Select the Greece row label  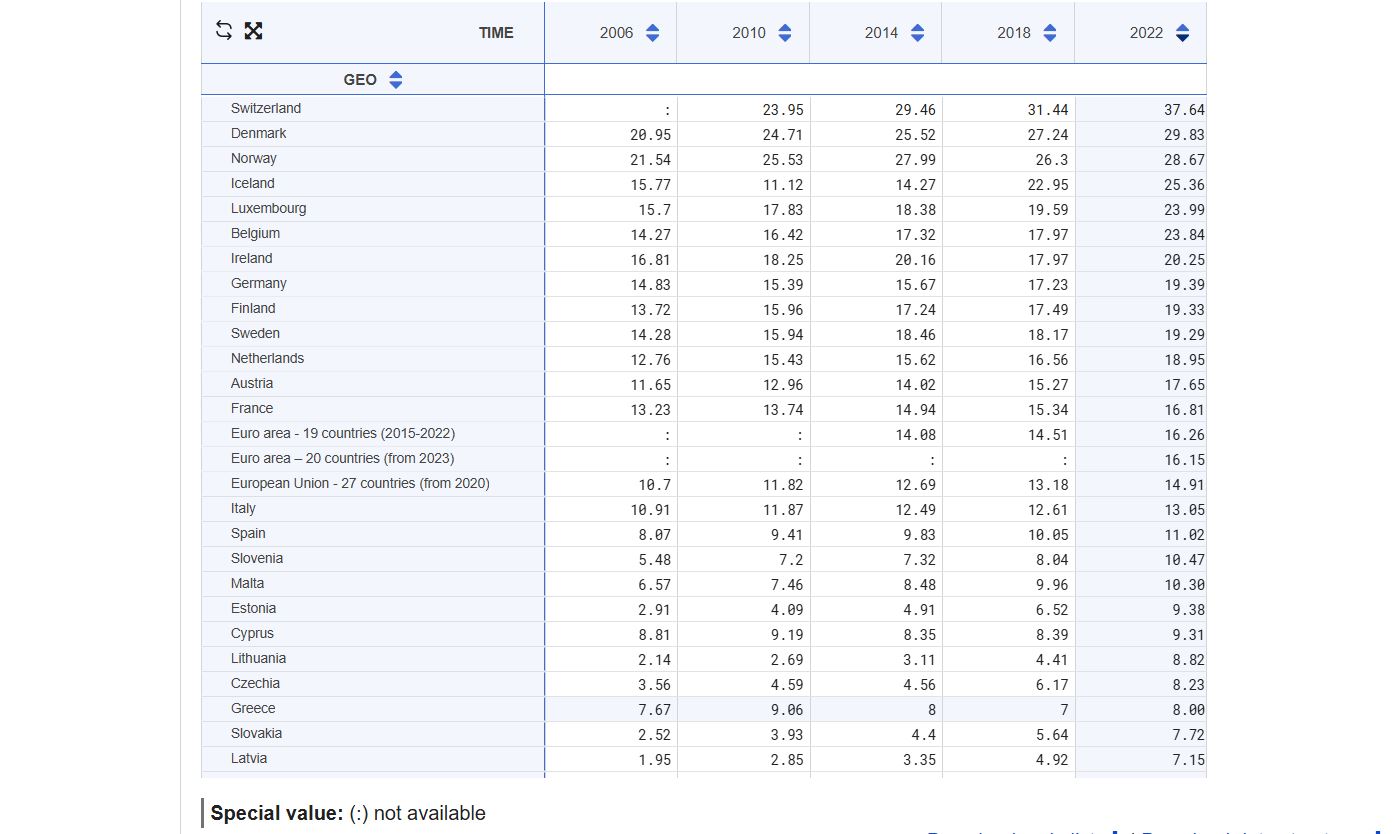tap(253, 709)
